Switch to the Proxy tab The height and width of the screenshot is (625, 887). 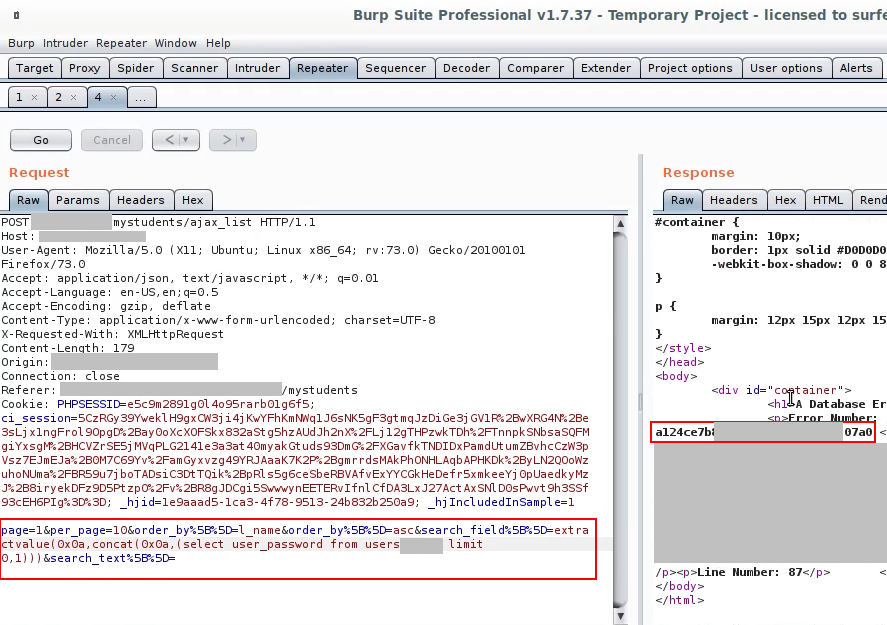point(85,68)
